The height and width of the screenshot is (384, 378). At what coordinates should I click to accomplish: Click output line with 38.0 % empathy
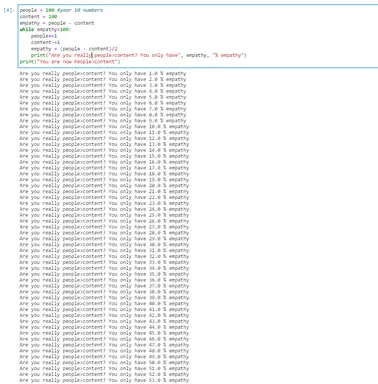click(x=104, y=292)
